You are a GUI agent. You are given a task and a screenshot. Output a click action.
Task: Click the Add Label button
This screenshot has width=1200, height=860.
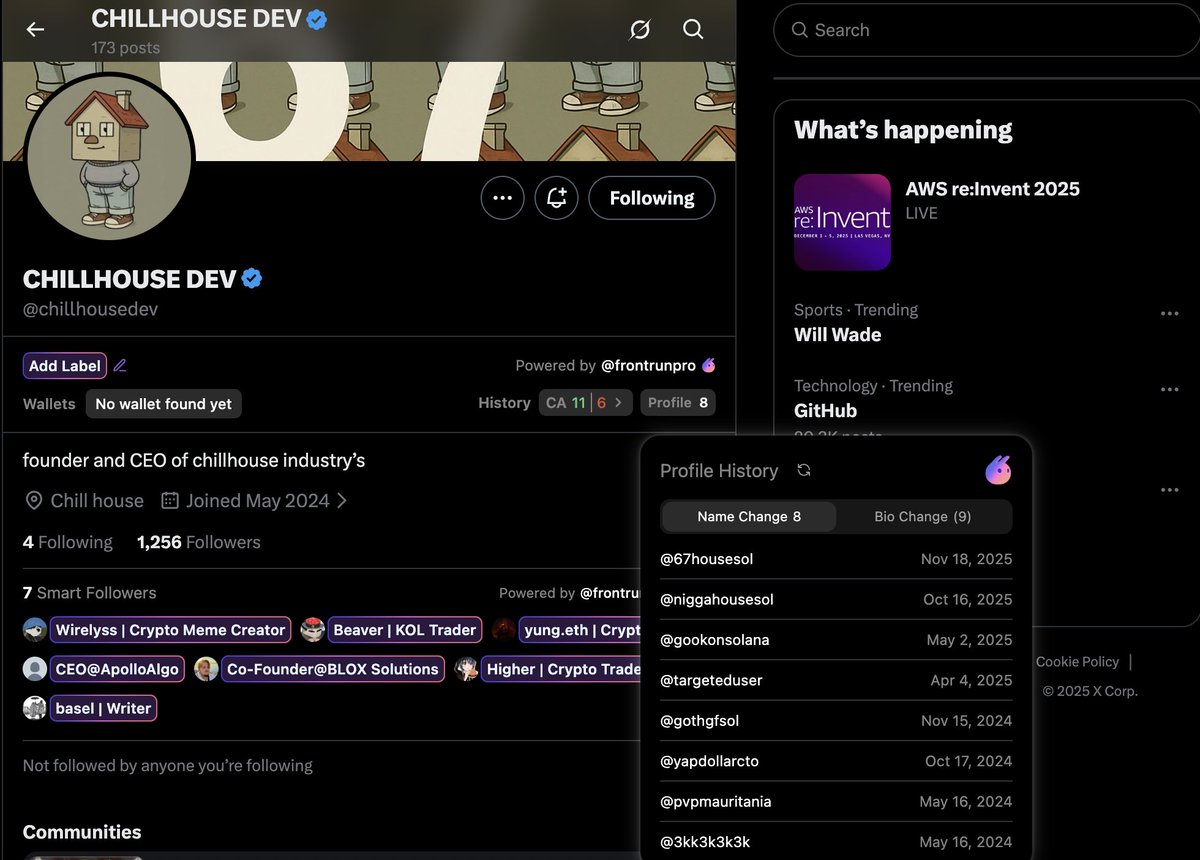(x=65, y=366)
